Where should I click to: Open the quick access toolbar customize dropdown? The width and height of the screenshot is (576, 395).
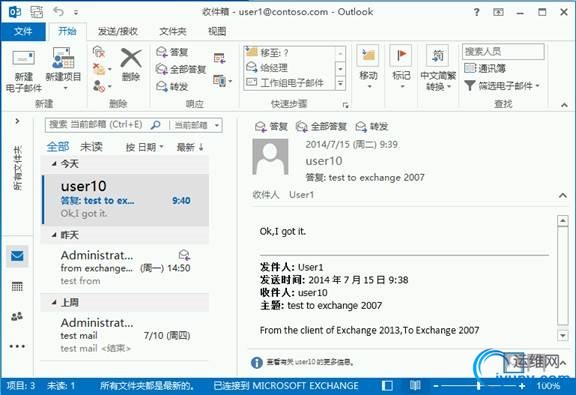click(x=76, y=12)
